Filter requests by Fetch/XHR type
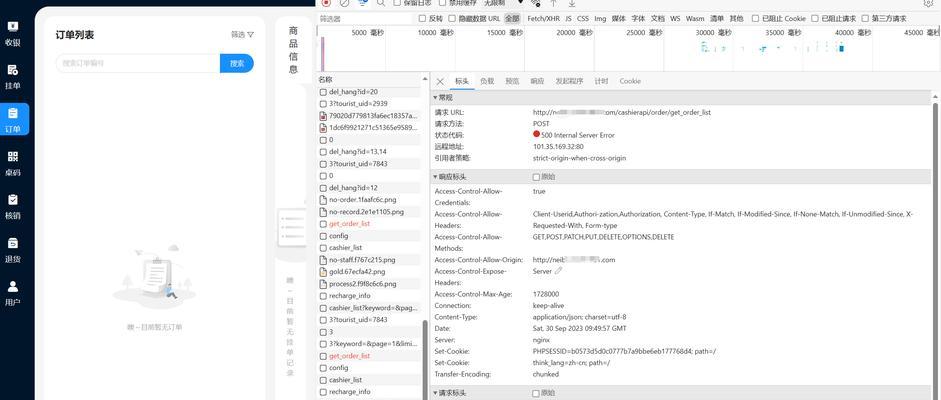This screenshot has width=941, height=400. tap(543, 19)
